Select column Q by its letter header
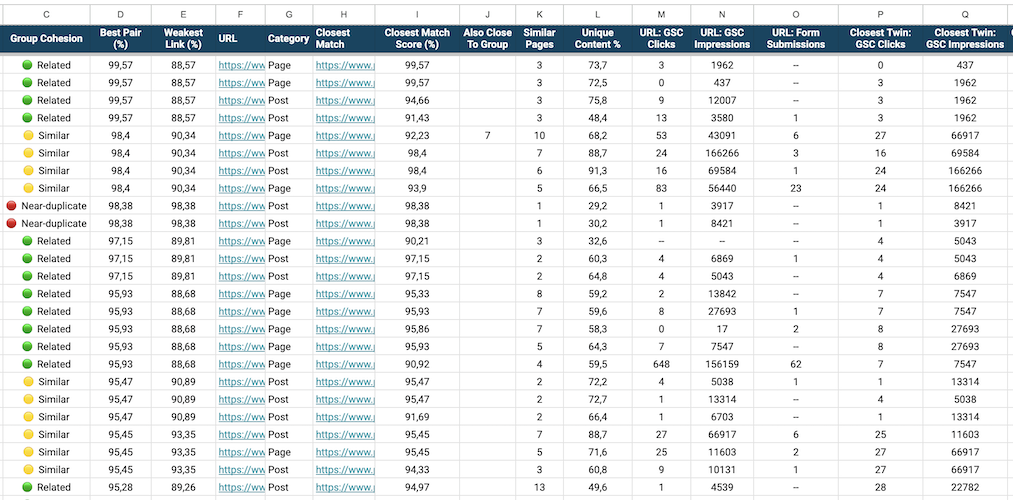 point(965,14)
